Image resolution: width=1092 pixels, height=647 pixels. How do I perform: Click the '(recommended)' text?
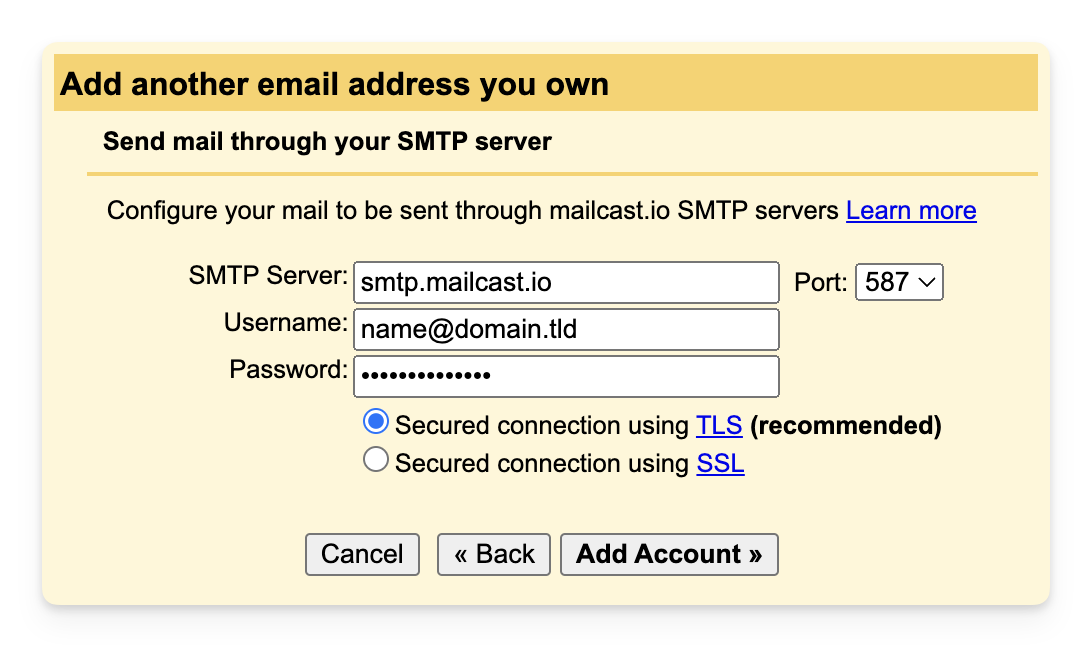coord(845,426)
